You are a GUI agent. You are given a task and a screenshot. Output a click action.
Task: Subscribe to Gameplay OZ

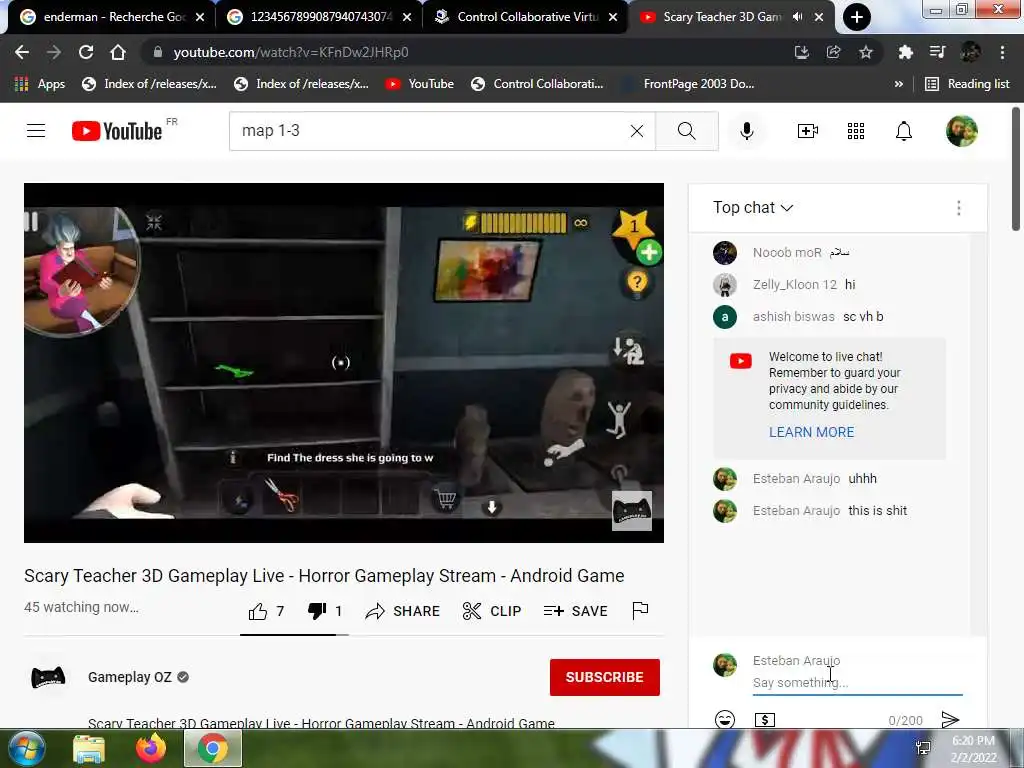(605, 677)
